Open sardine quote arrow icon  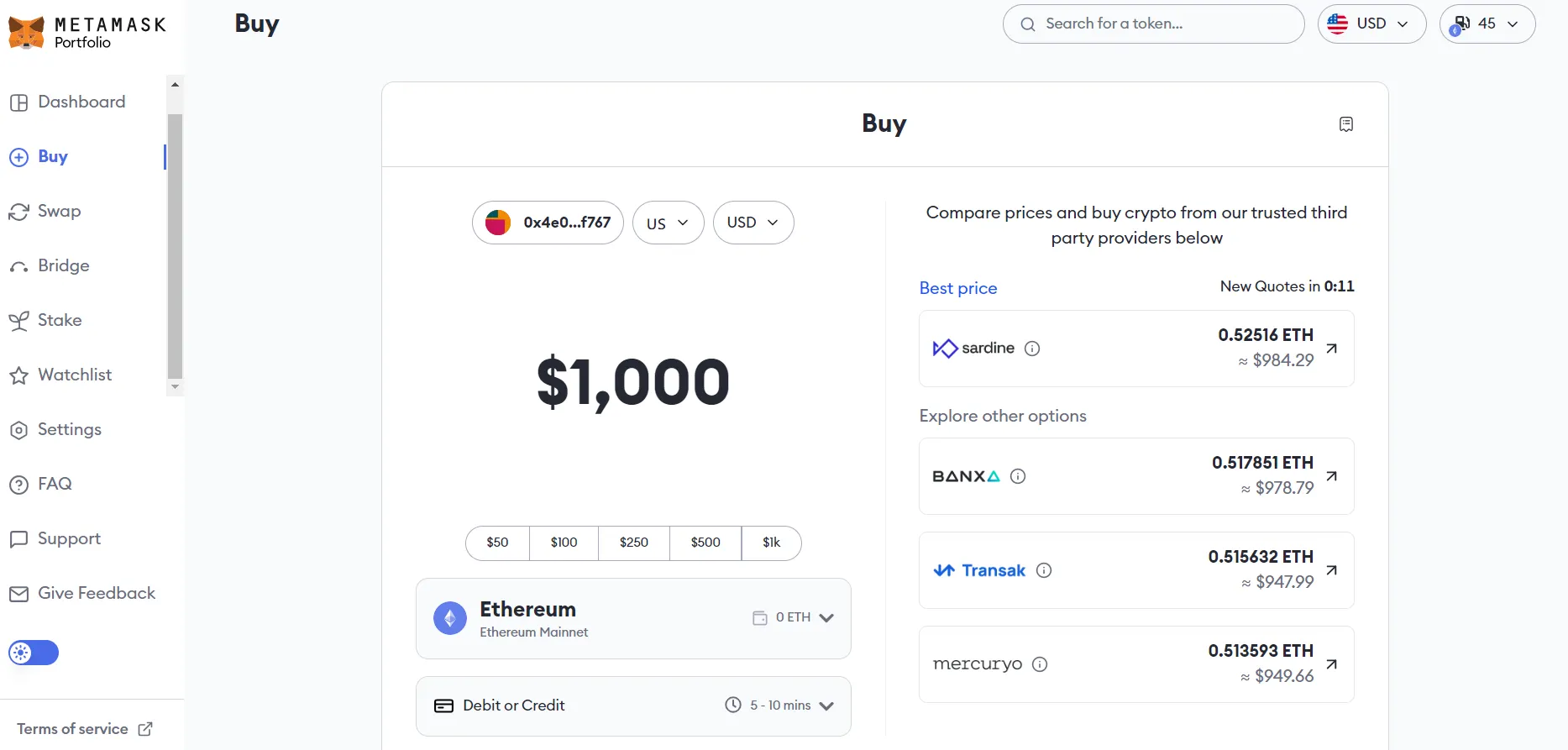[1331, 349]
